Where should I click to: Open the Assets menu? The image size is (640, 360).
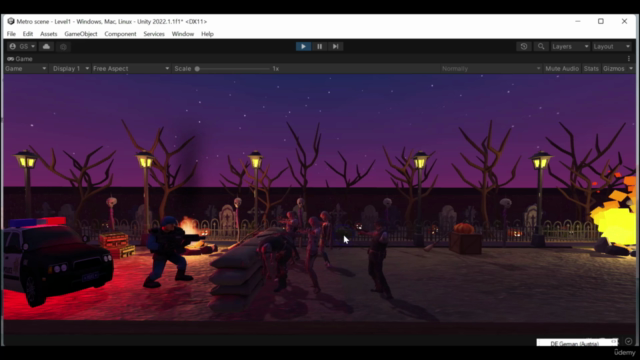[x=49, y=34]
